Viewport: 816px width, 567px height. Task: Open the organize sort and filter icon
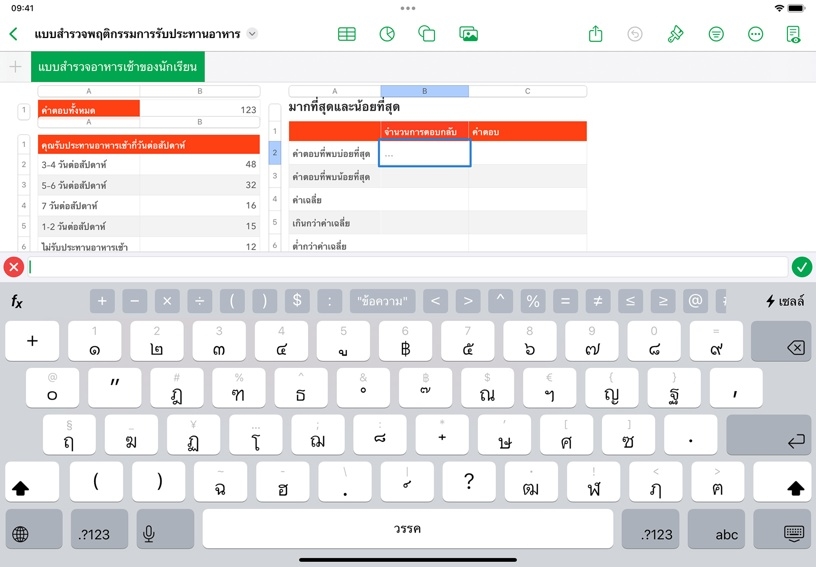[x=716, y=34]
